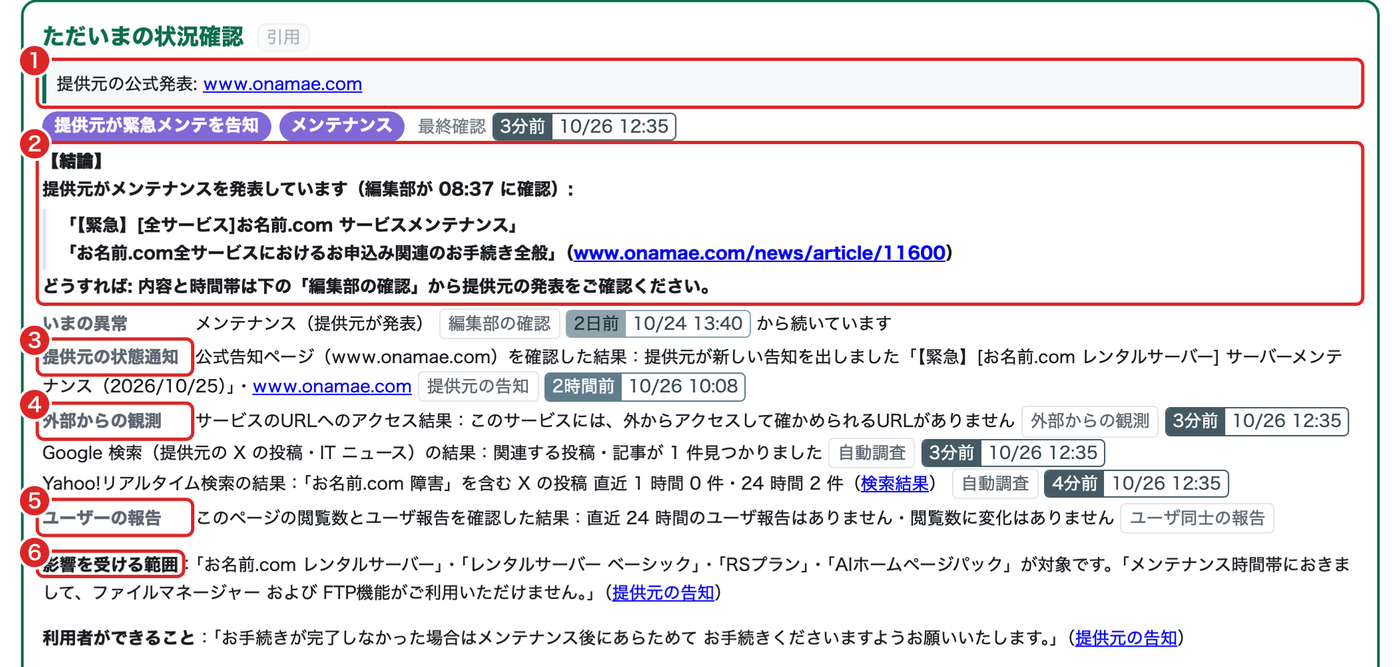
Task: Click the 3分前 badge in the Google 検索 row
Action: pos(951,453)
